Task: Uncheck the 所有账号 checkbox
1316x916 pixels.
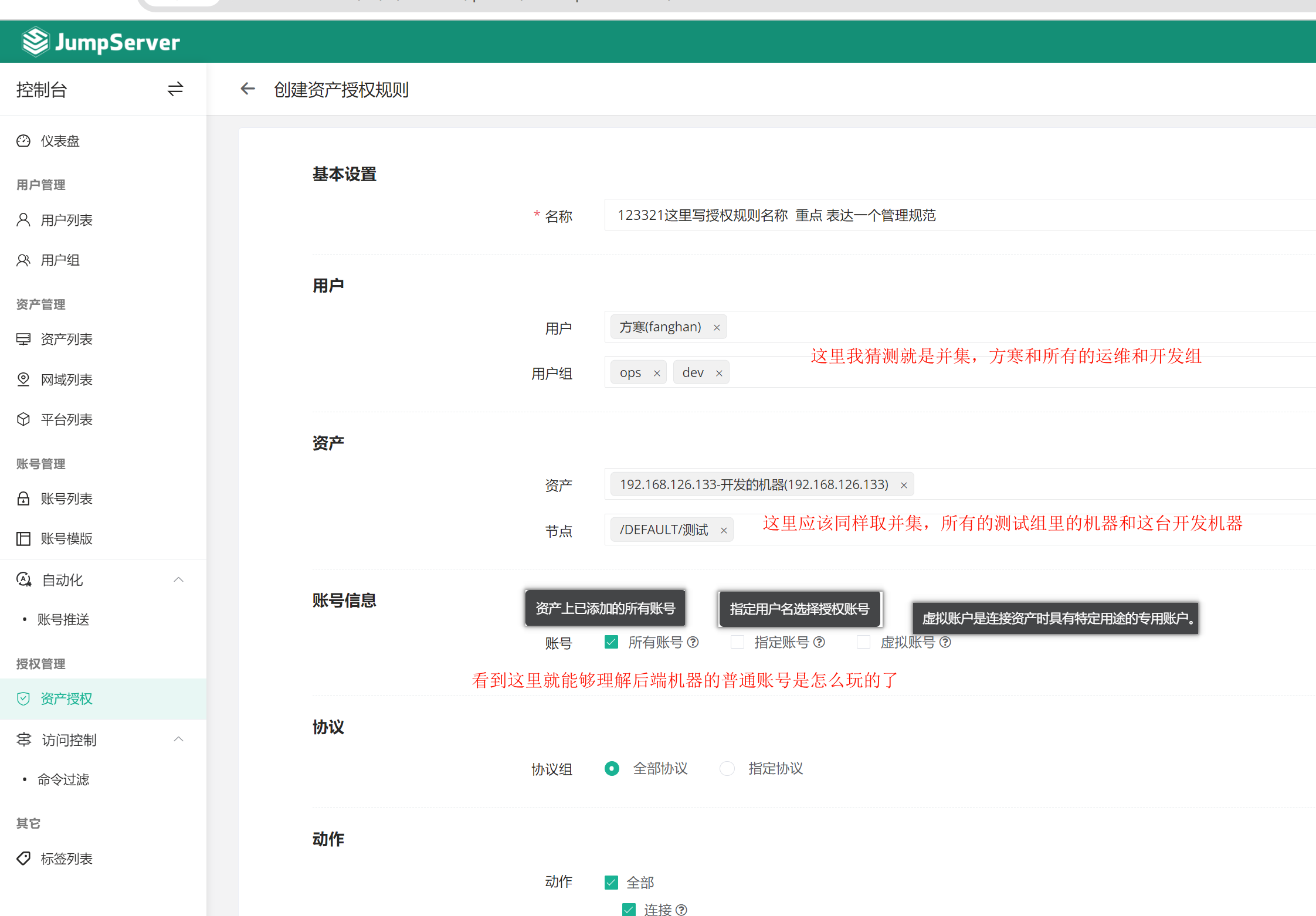Action: (611, 642)
